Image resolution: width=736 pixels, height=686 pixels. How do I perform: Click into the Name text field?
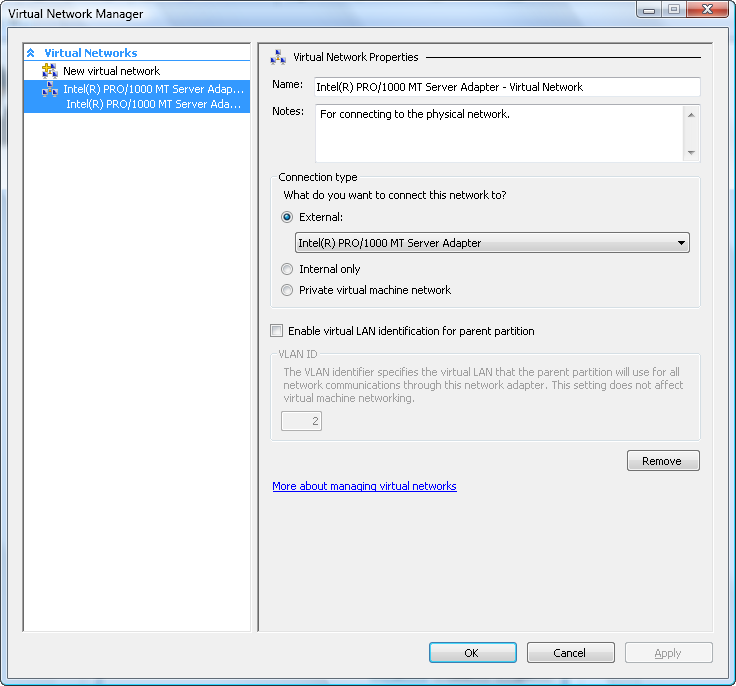[507, 87]
